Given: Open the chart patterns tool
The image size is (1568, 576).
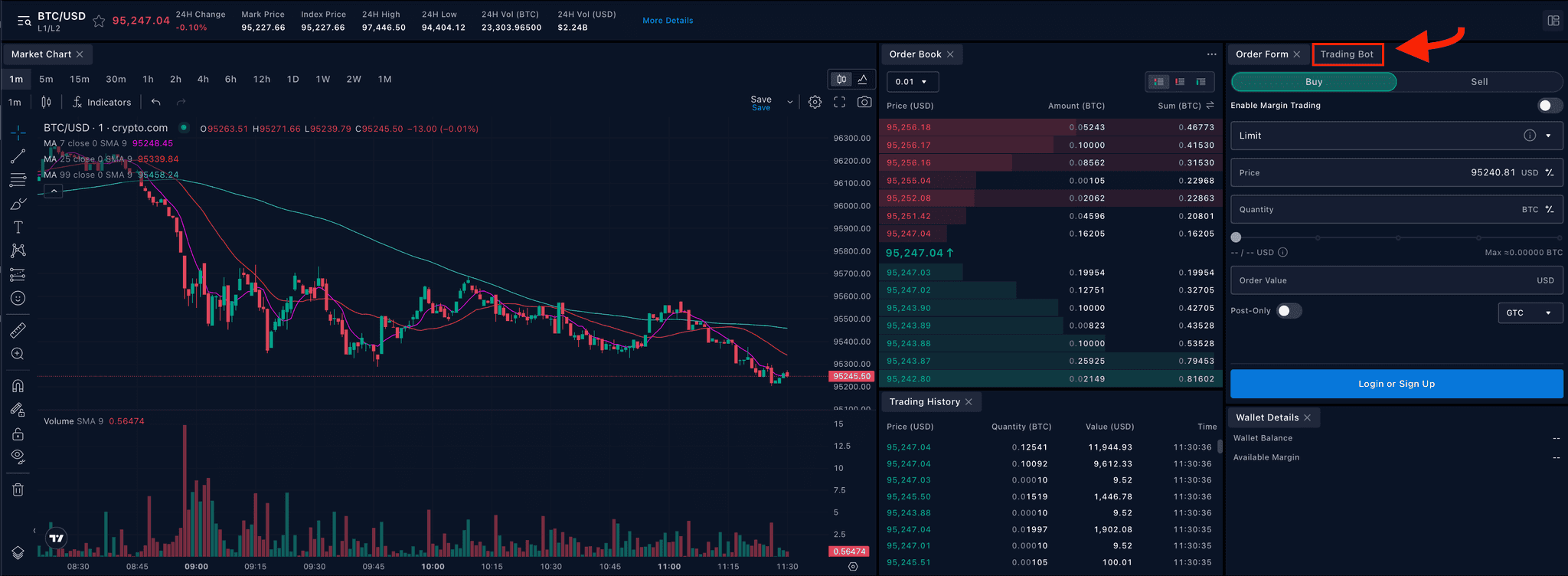Looking at the screenshot, I should (18, 250).
